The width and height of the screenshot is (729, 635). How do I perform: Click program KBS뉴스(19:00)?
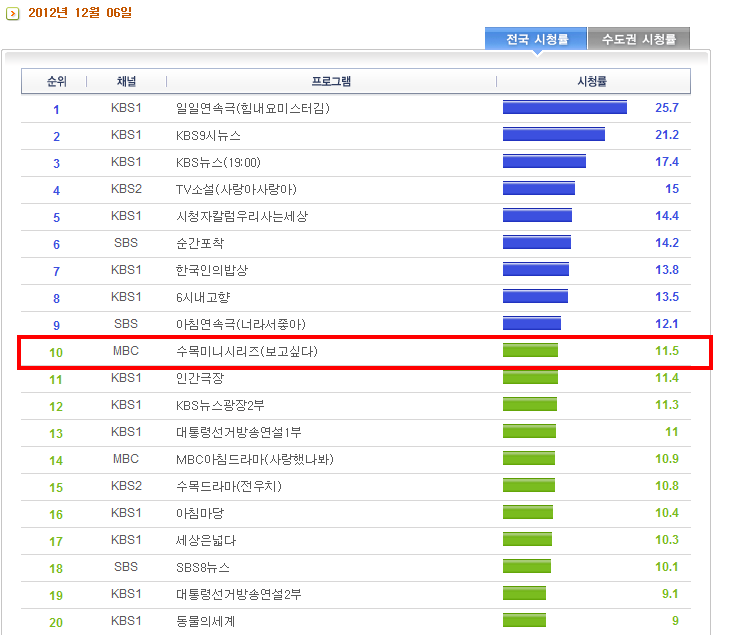[218, 162]
